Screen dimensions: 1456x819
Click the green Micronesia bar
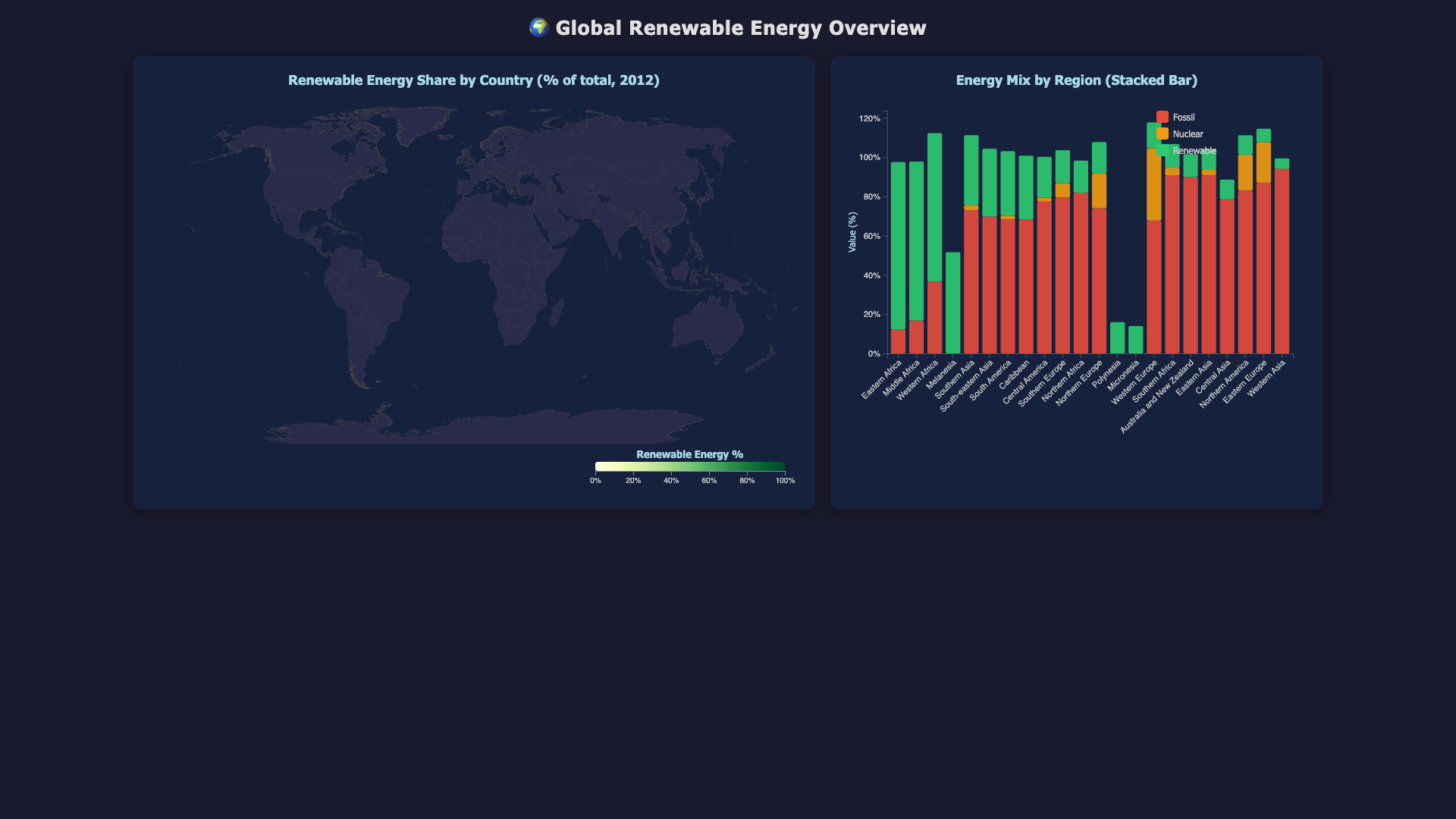[x=1135, y=340]
